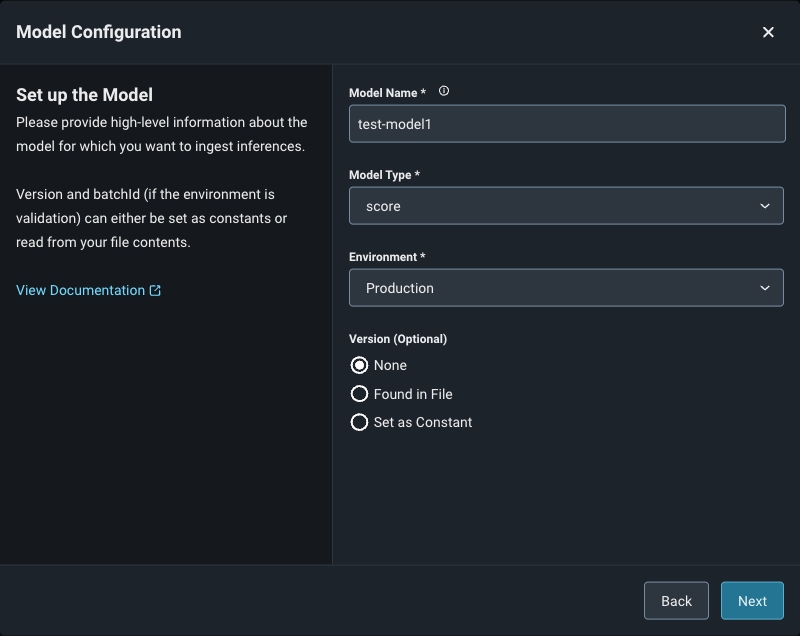This screenshot has width=800, height=636.
Task: Choose the Found in File option
Action: coord(360,394)
